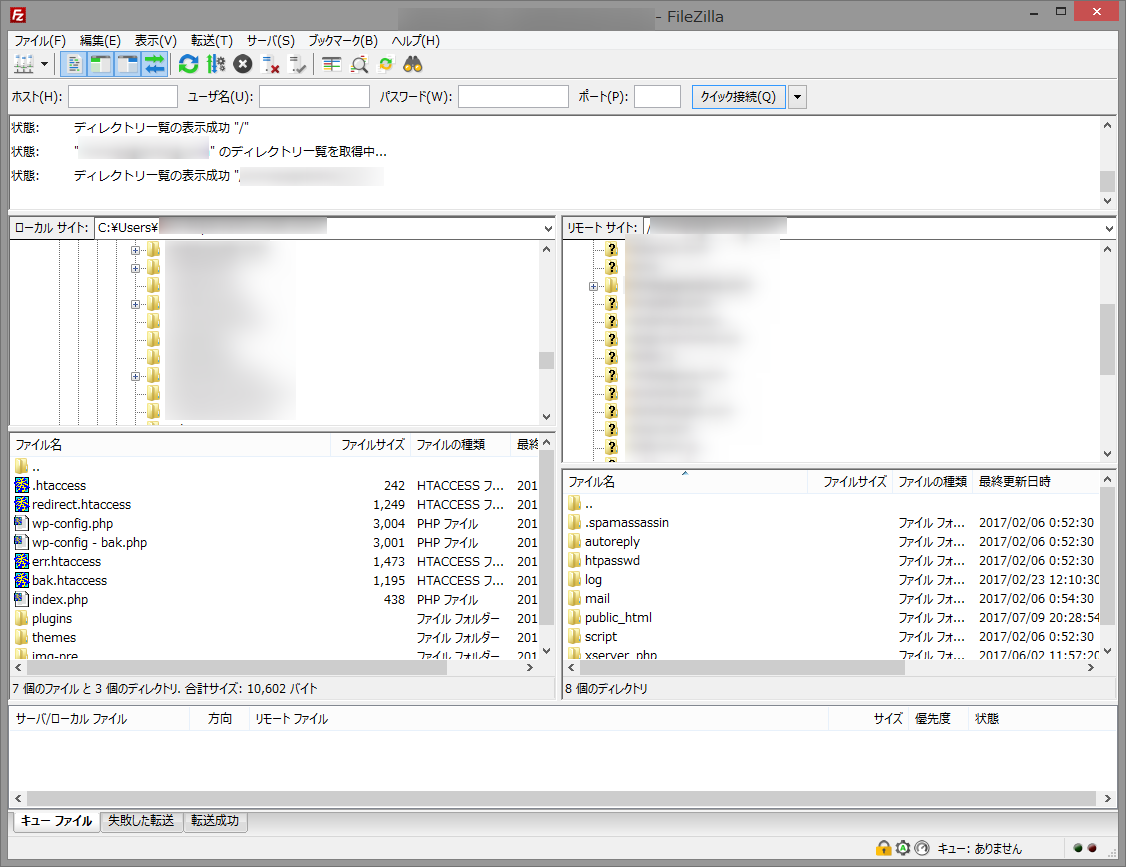Select redirect.htaccess file

tap(81, 504)
